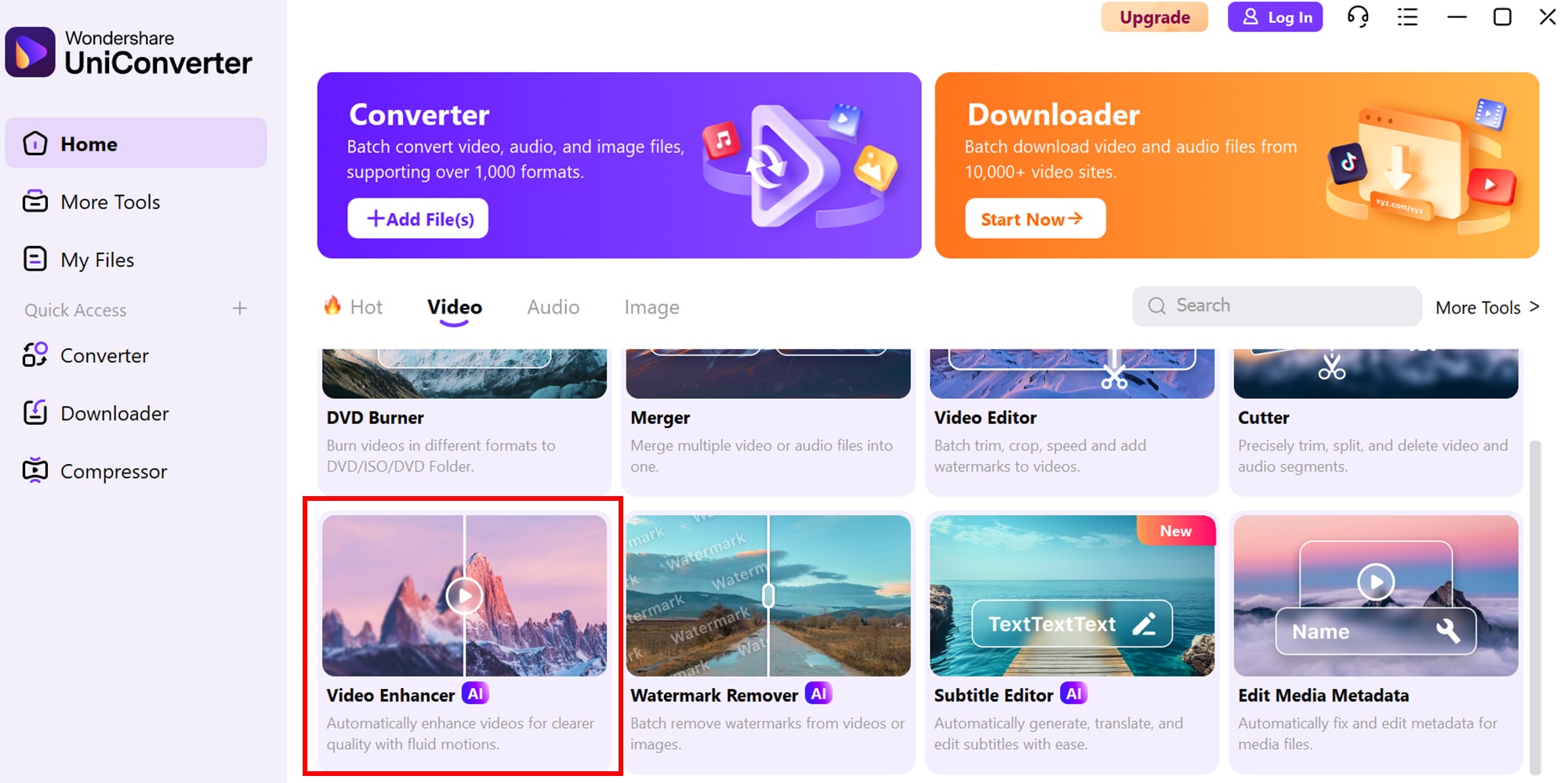Click Start Now in Downloader banner
1568x783 pixels.
tap(1035, 219)
